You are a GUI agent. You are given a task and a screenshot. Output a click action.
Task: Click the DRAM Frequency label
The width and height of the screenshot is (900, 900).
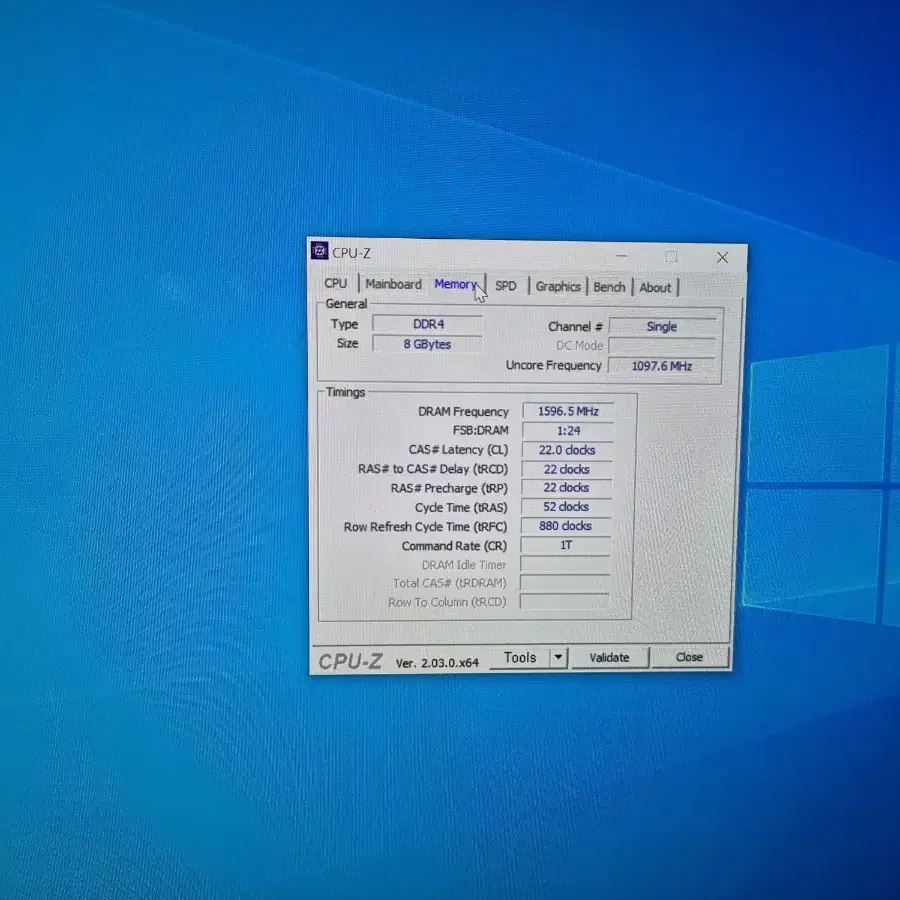[x=463, y=412]
